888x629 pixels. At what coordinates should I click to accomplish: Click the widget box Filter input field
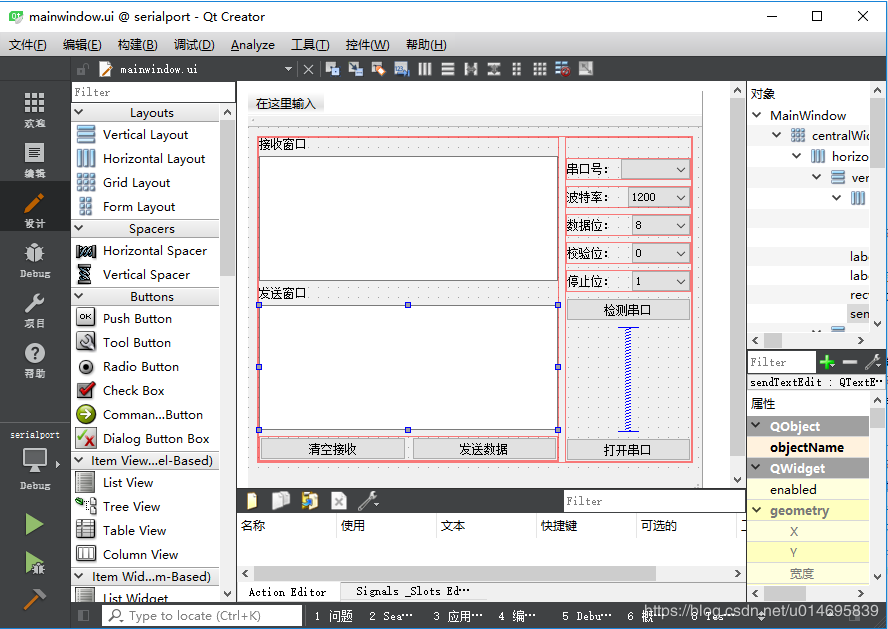coord(145,92)
